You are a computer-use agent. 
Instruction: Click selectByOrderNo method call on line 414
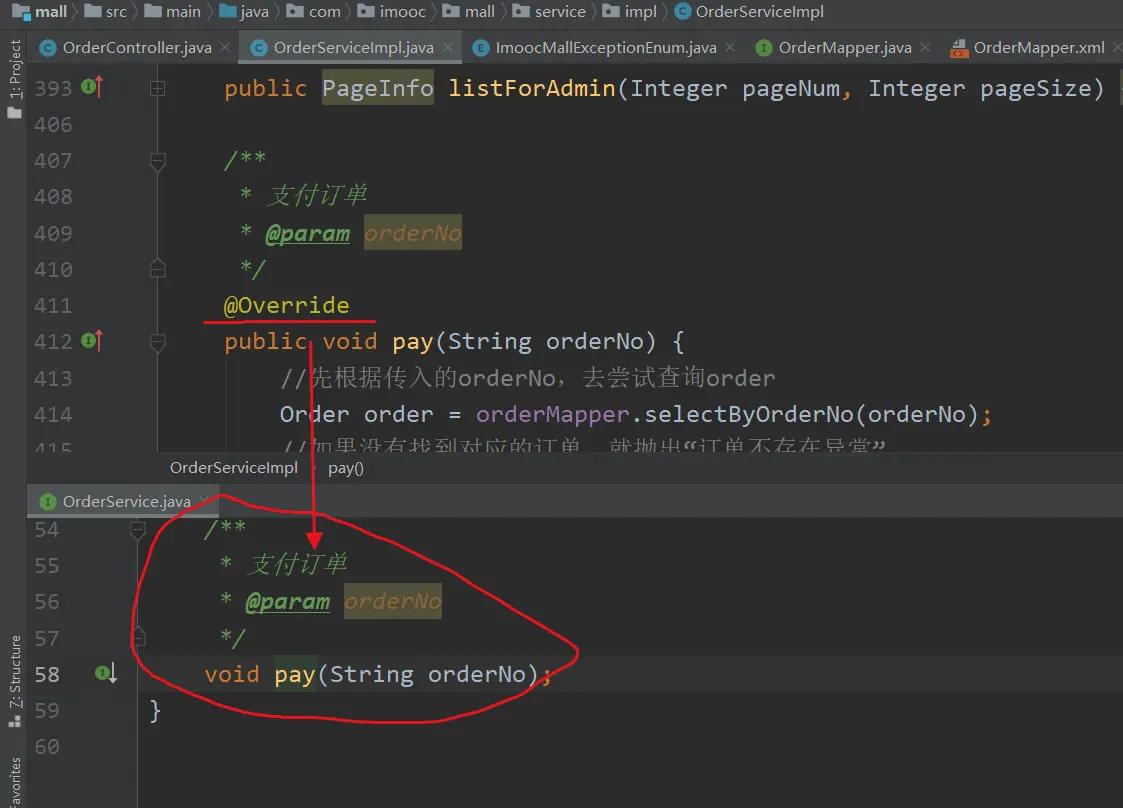pyautogui.click(x=753, y=414)
